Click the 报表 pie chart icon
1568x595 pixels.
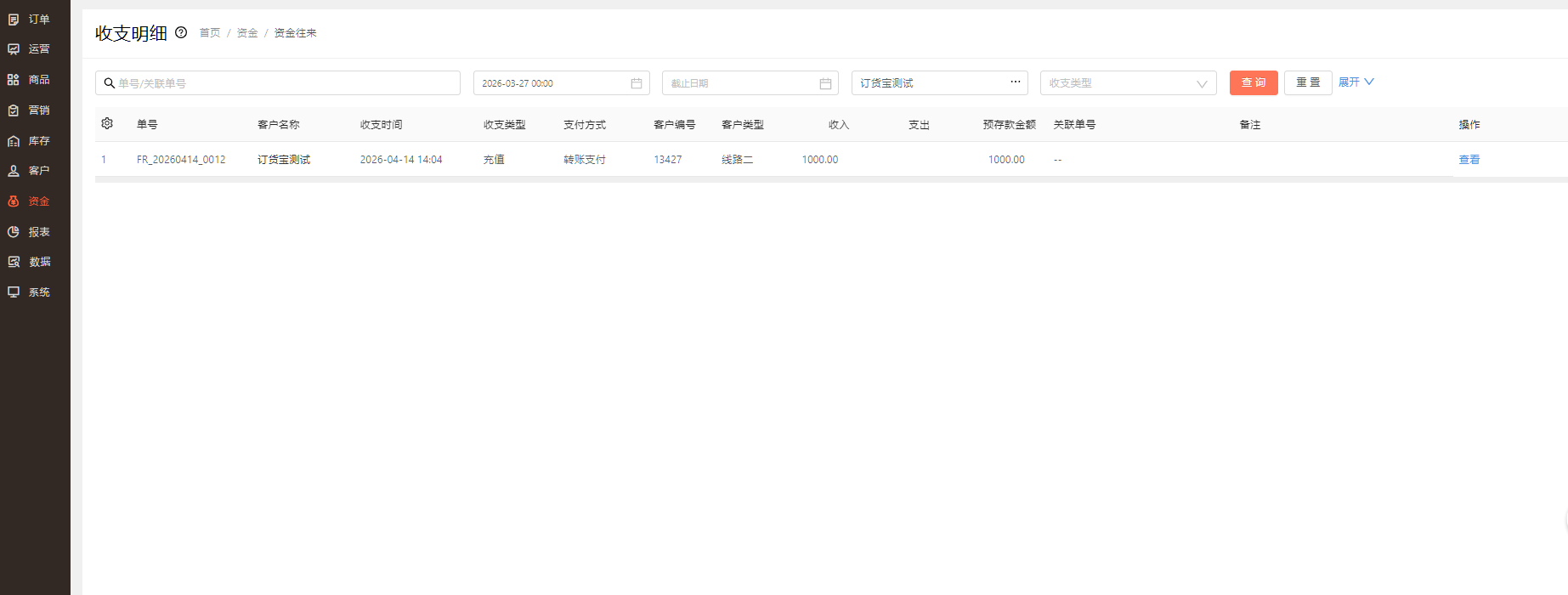[14, 232]
